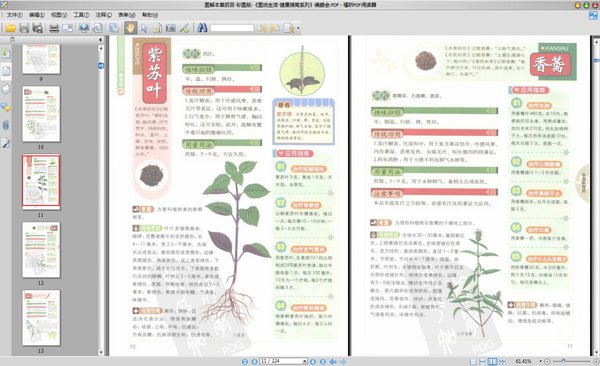Click inside the toolbar search field

(x=232, y=28)
